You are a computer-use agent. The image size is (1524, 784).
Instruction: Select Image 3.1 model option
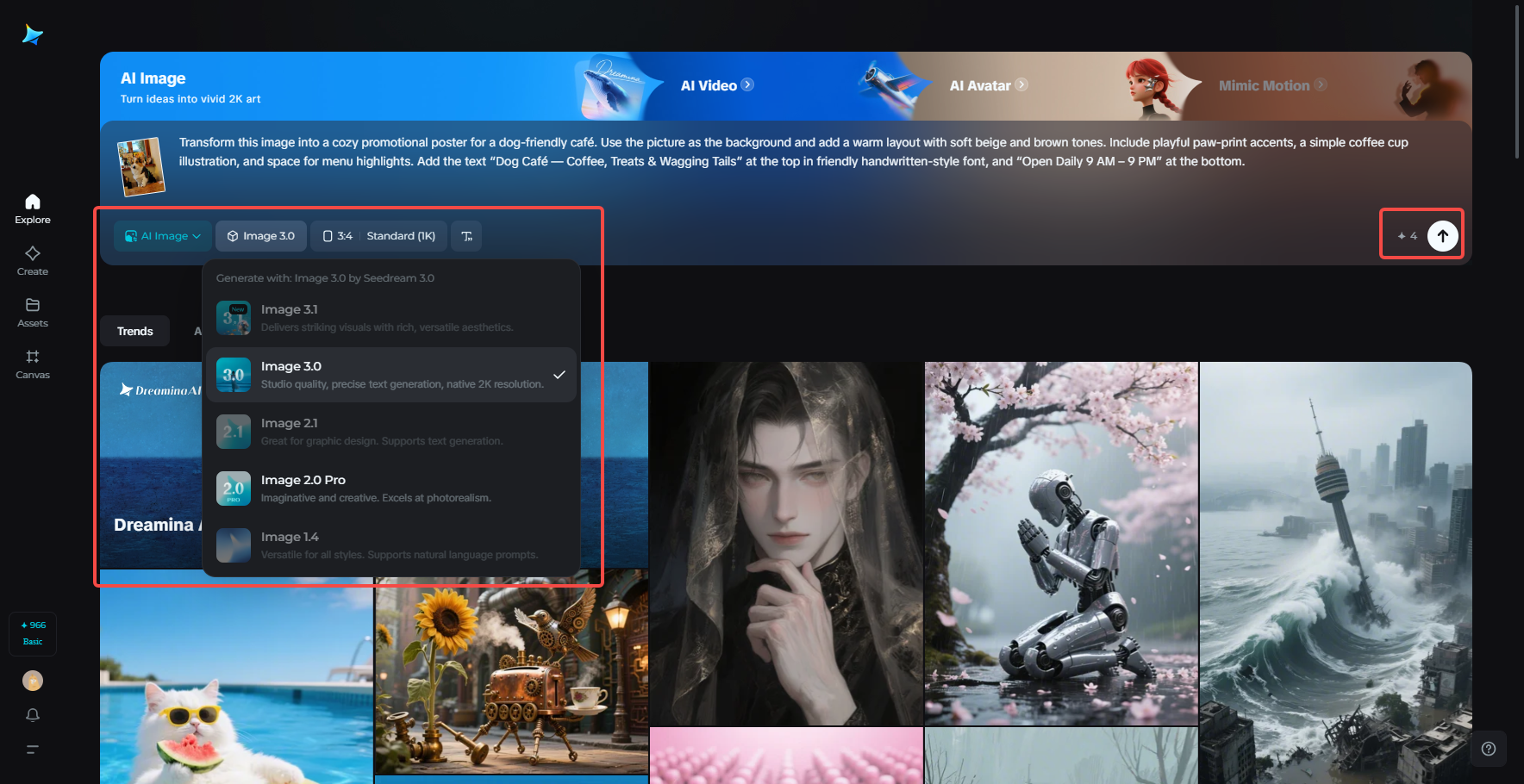click(391, 318)
